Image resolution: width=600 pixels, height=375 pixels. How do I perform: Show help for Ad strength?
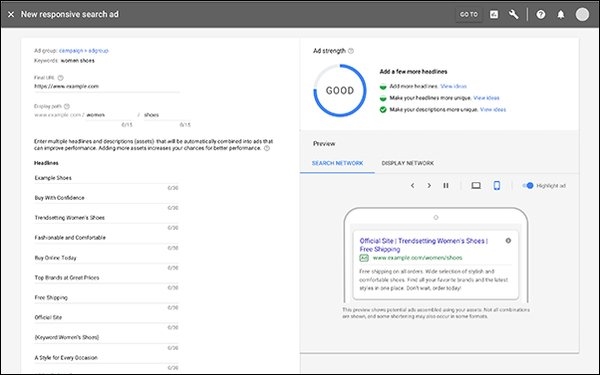(x=351, y=51)
